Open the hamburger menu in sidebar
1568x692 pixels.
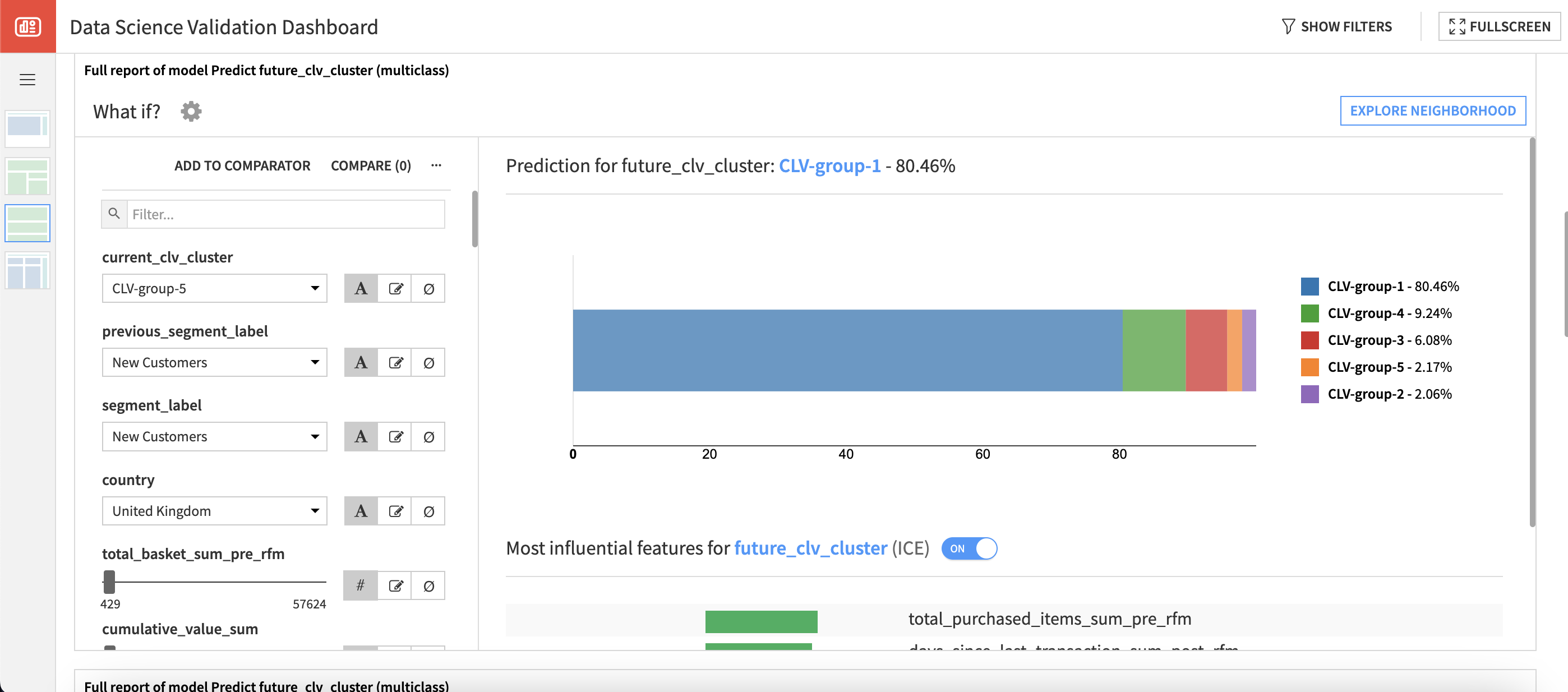(27, 80)
